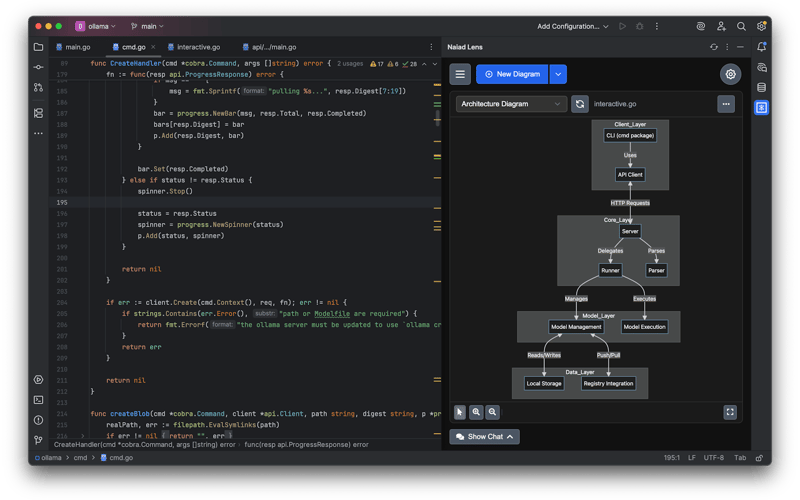Click the Naiad Lens settings gear
Image resolution: width=800 pixels, height=500 pixels.
tap(731, 74)
